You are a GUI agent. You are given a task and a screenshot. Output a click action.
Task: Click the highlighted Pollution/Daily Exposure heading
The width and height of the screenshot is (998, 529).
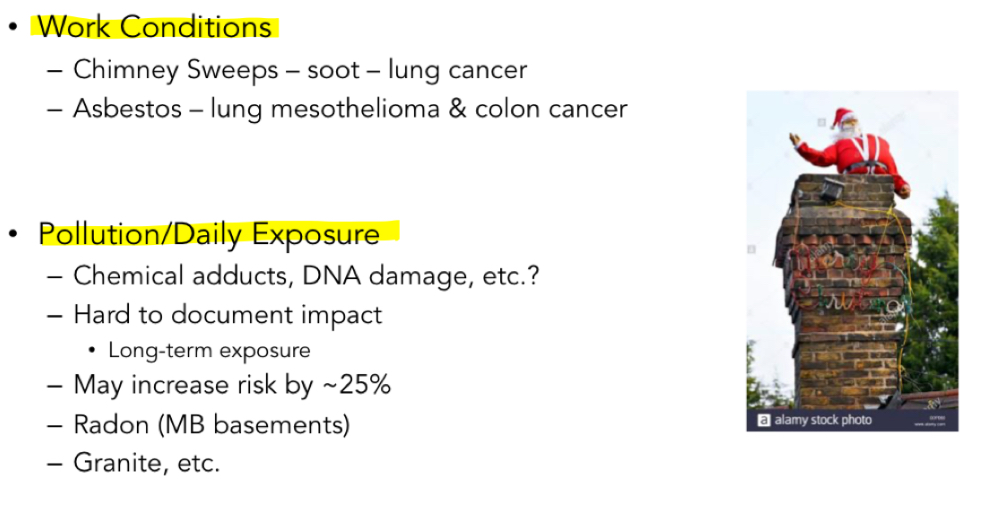click(x=209, y=234)
